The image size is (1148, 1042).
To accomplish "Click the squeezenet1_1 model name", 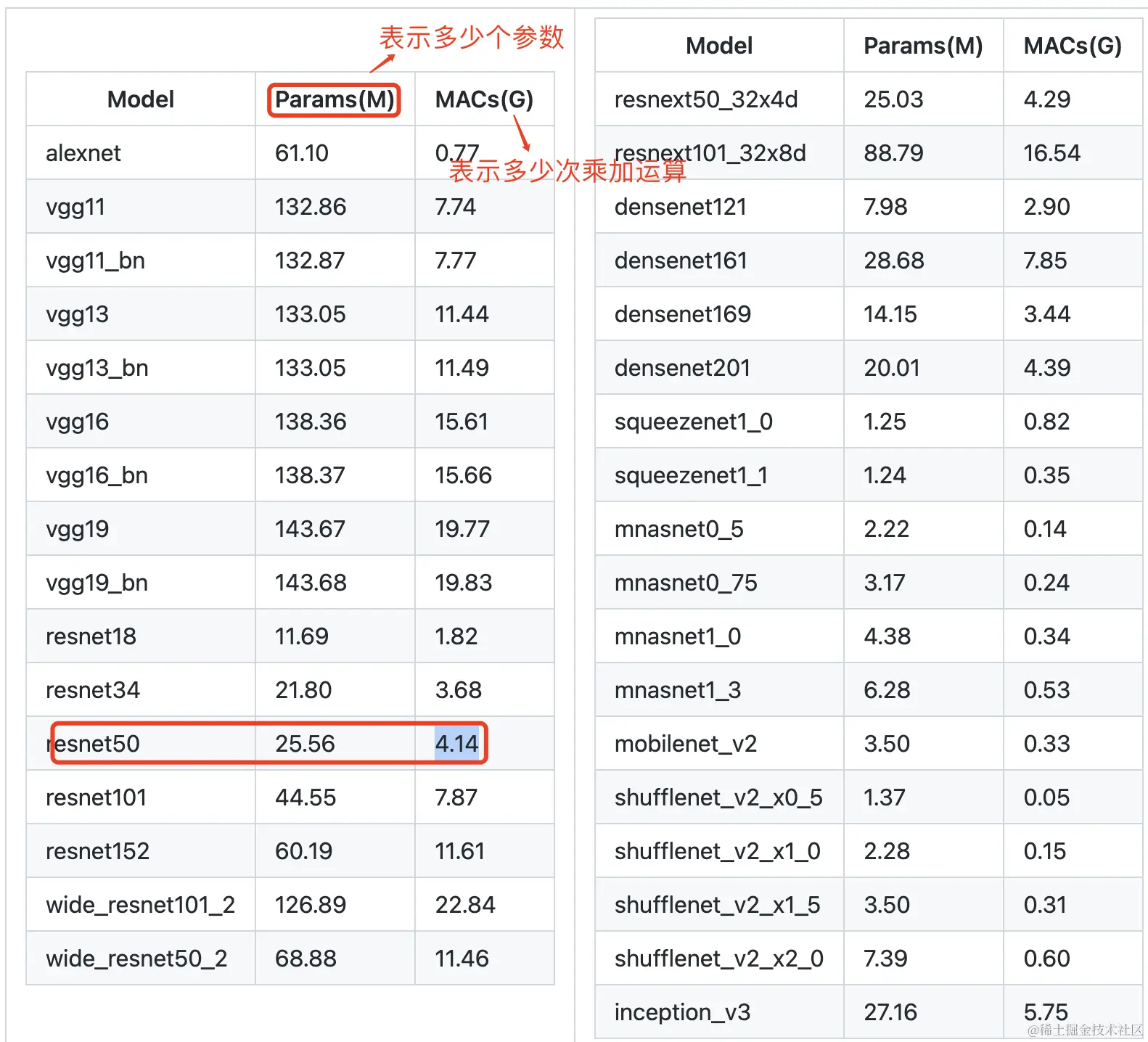I will click(x=691, y=476).
